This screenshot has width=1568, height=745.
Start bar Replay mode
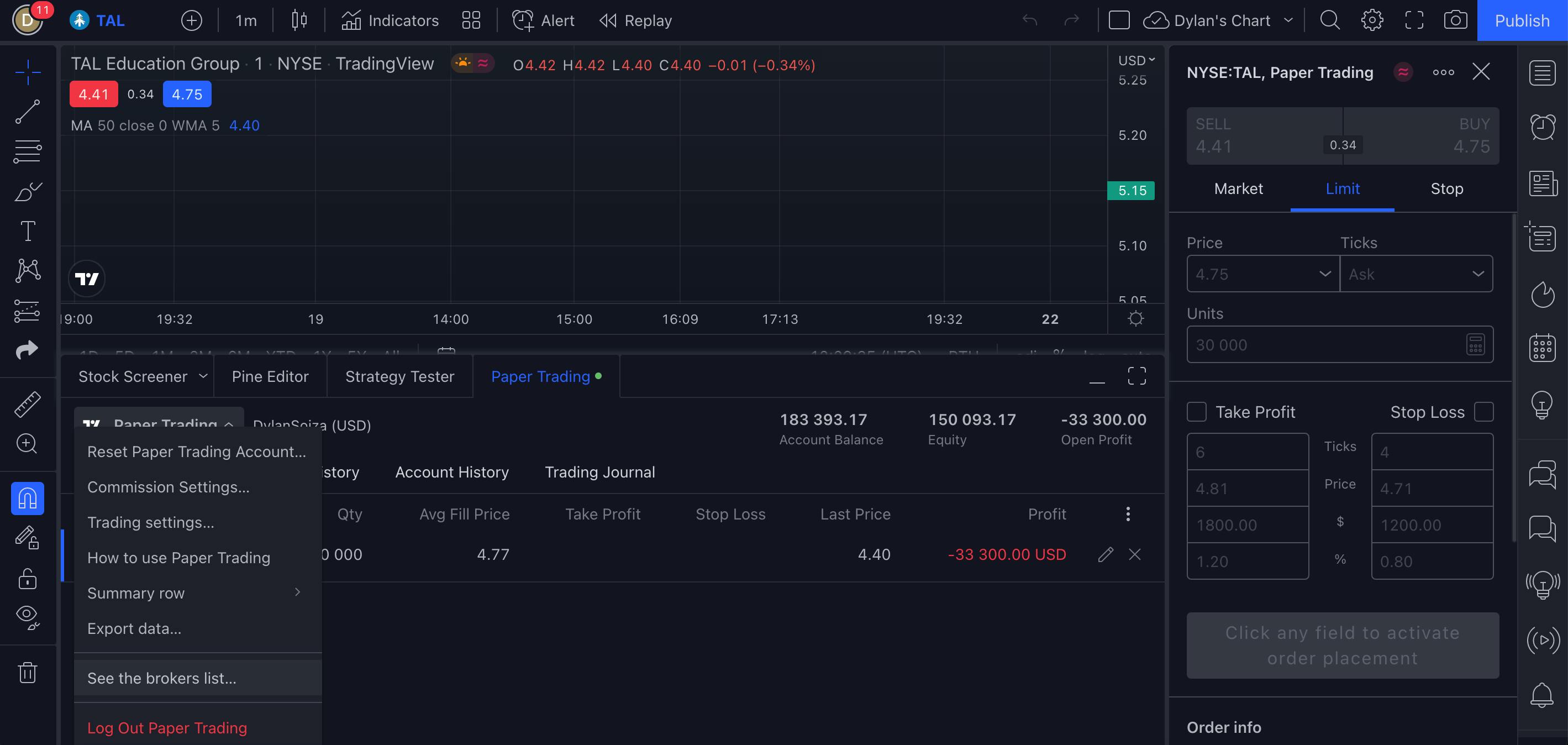pos(635,20)
